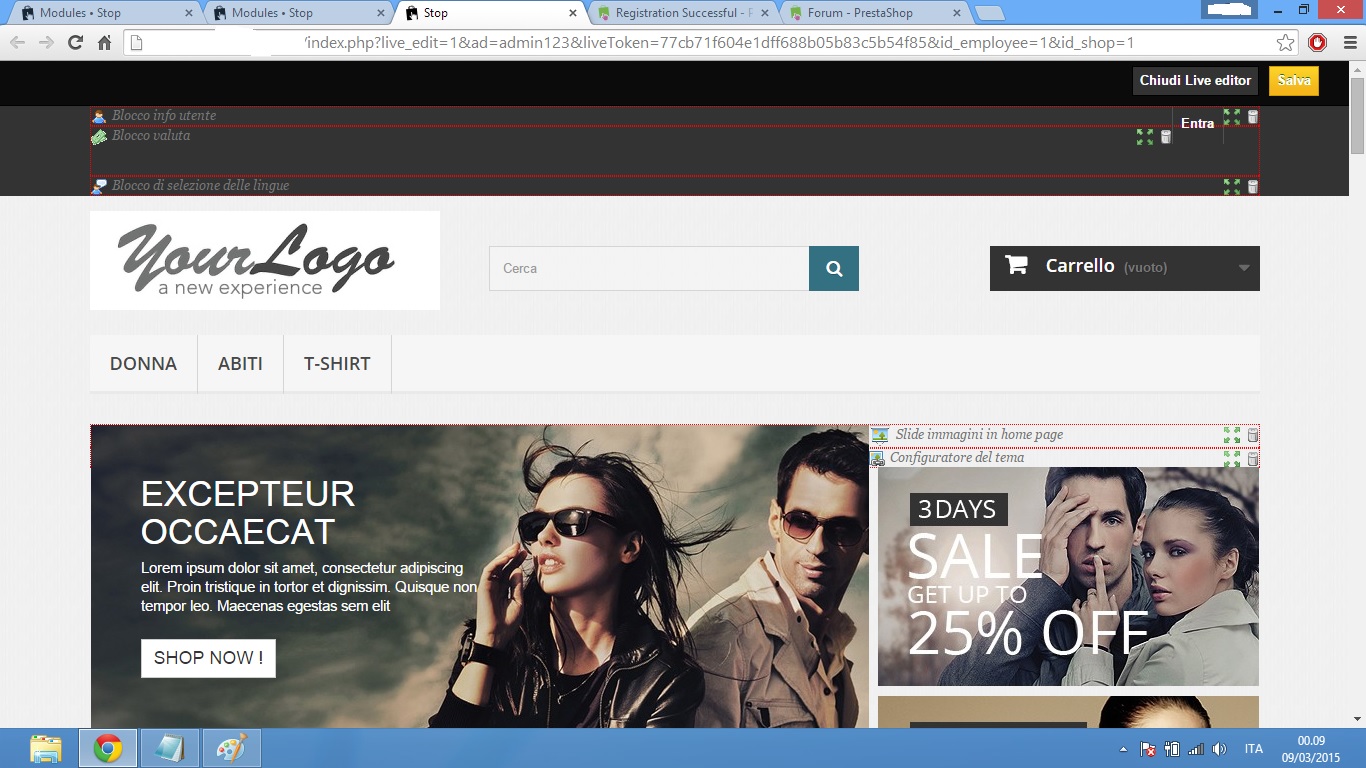1366x768 pixels.
Task: Click the 3 Days Sale banner
Action: (x=1068, y=577)
